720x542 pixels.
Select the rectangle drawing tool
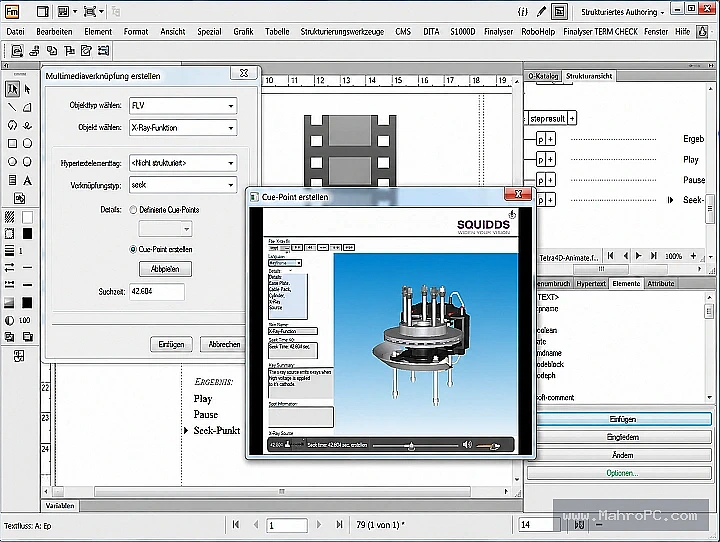(x=12, y=143)
